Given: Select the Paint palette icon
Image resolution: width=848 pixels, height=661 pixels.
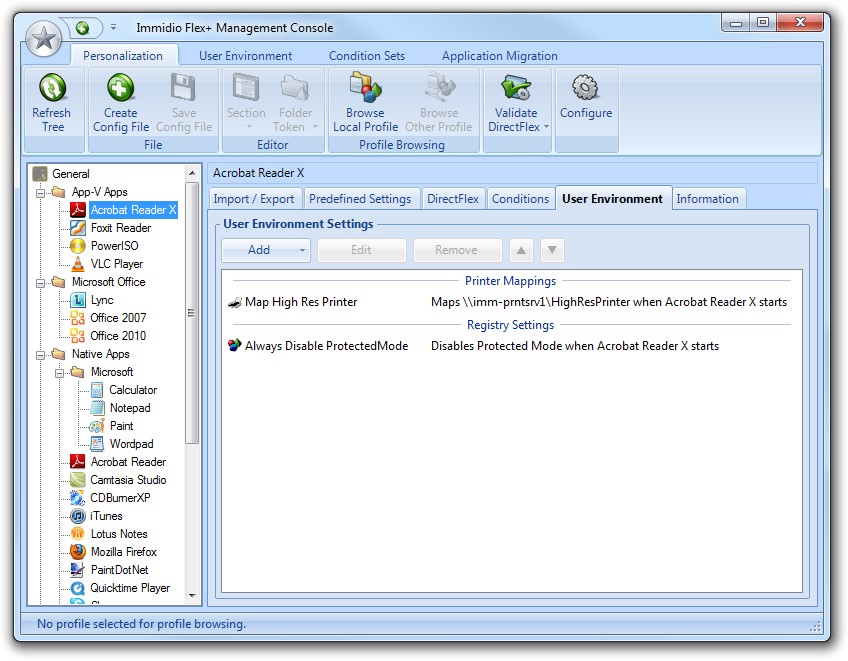Looking at the screenshot, I should coord(97,426).
